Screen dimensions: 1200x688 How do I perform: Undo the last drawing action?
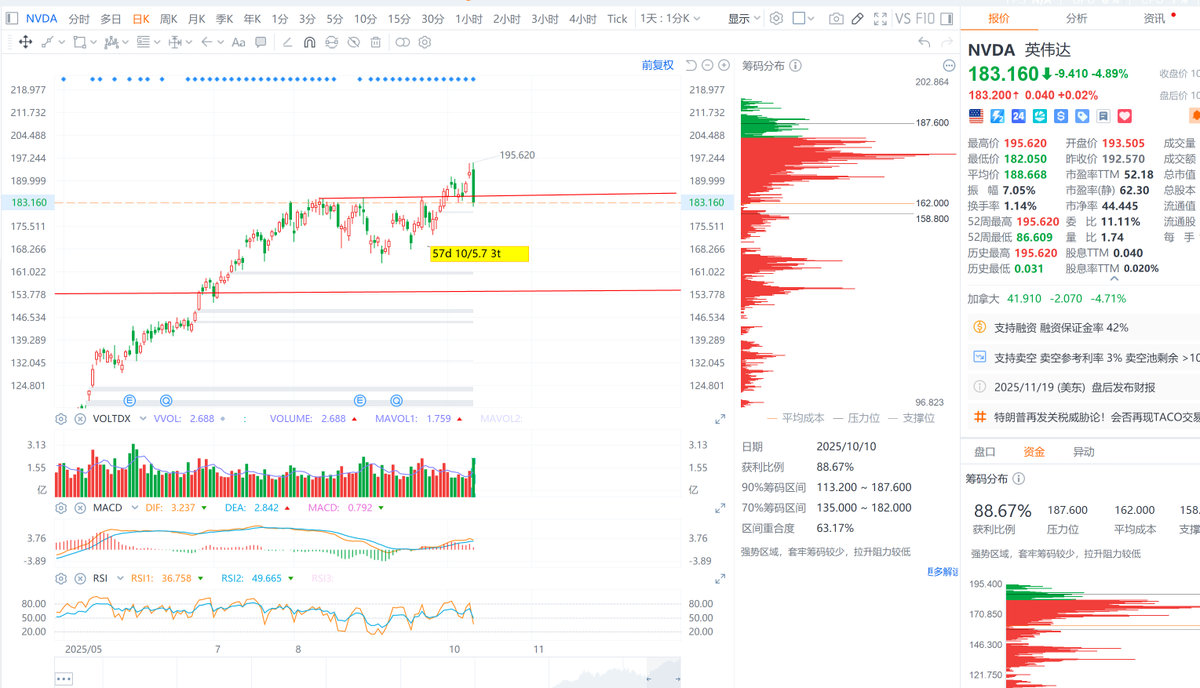coord(925,42)
